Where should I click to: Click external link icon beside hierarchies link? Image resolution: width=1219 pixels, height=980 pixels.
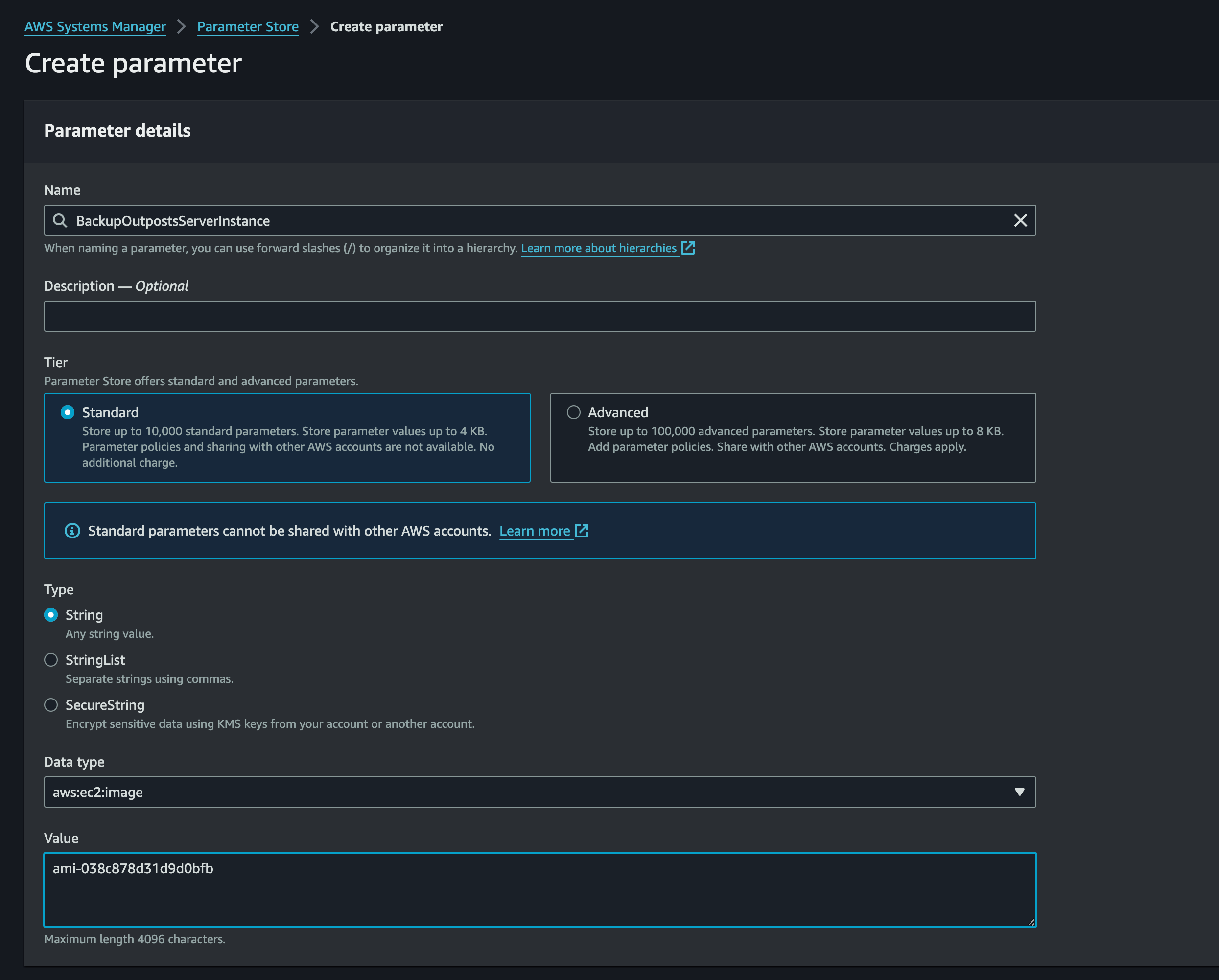(x=687, y=248)
